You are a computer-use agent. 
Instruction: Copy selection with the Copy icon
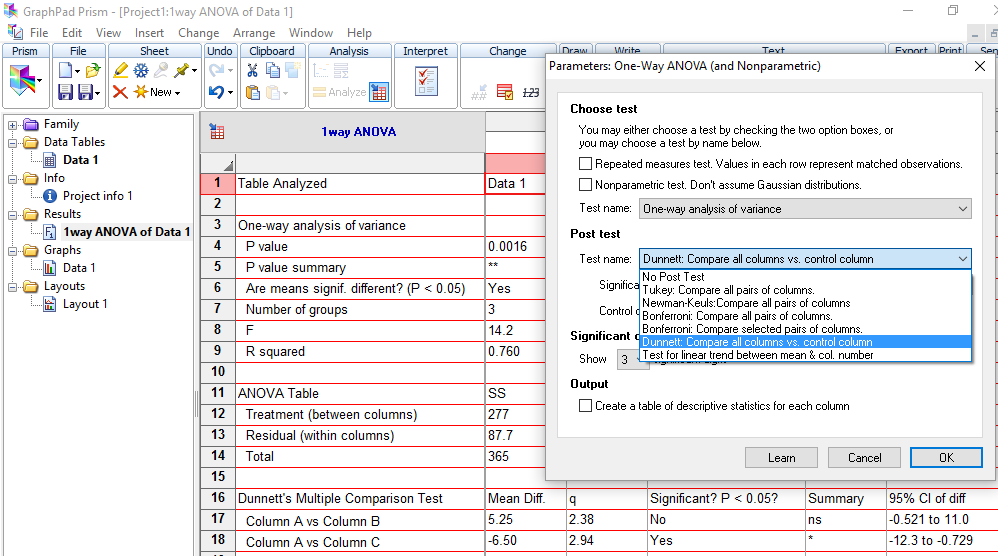coord(272,71)
